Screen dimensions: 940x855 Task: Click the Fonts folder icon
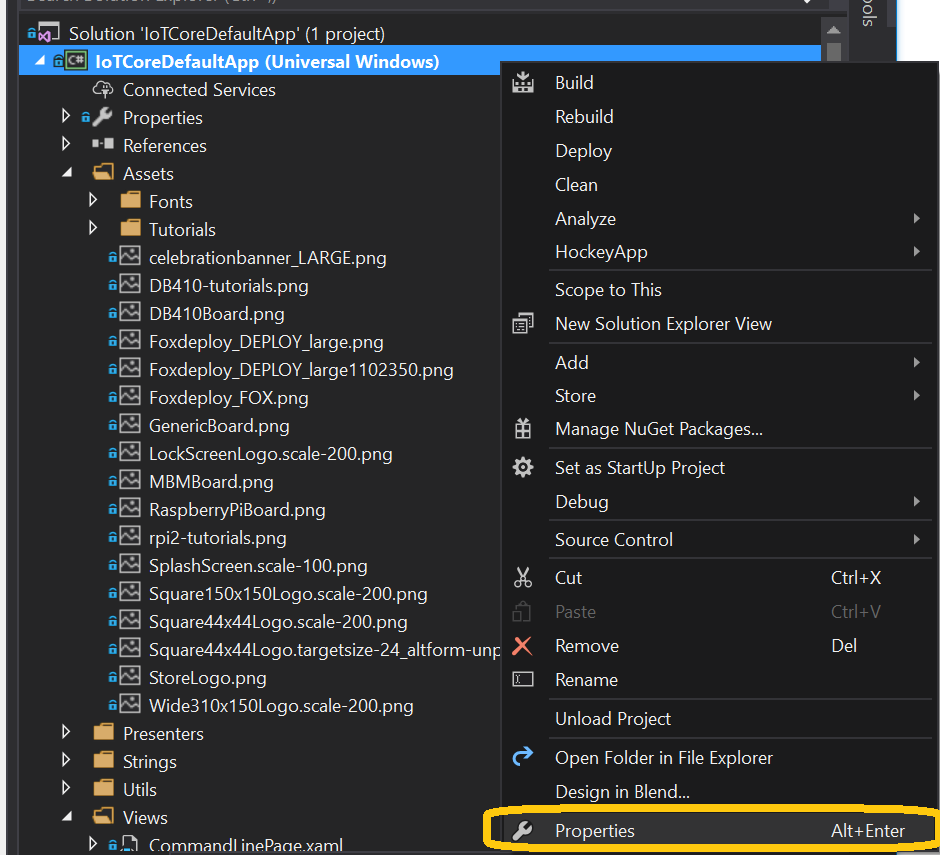(x=130, y=200)
